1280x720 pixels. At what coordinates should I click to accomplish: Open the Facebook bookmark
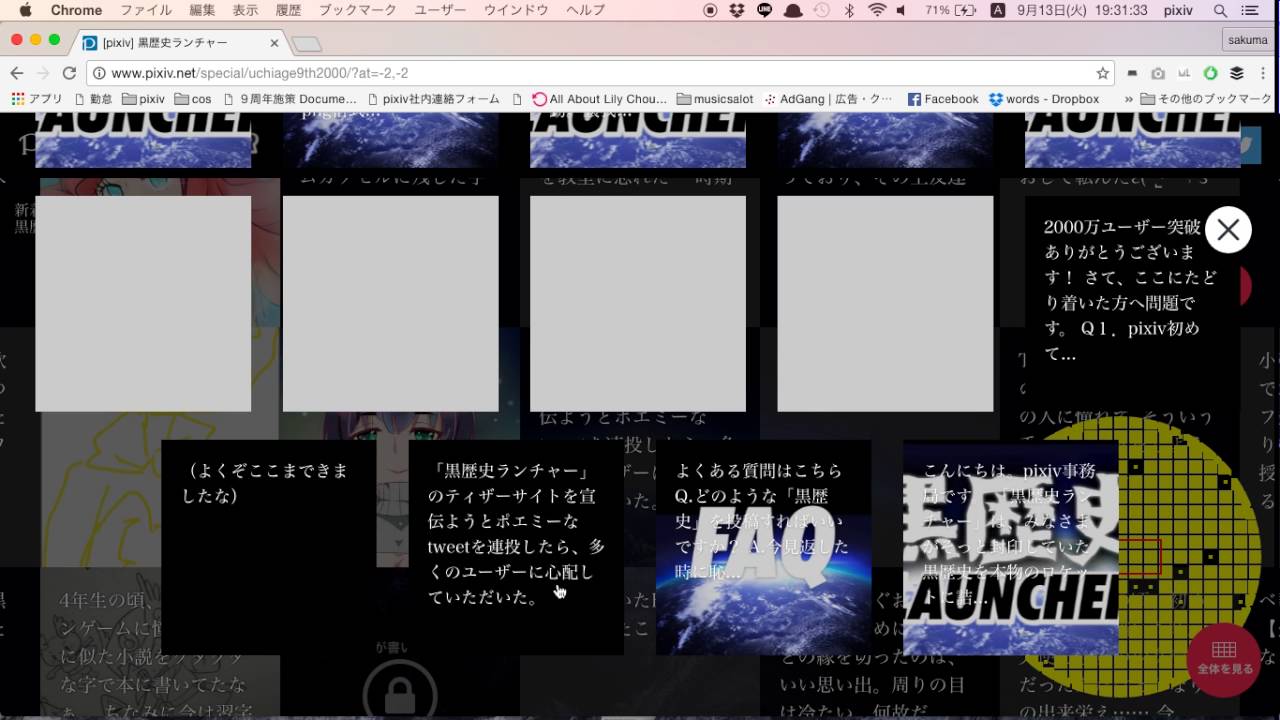[x=943, y=99]
